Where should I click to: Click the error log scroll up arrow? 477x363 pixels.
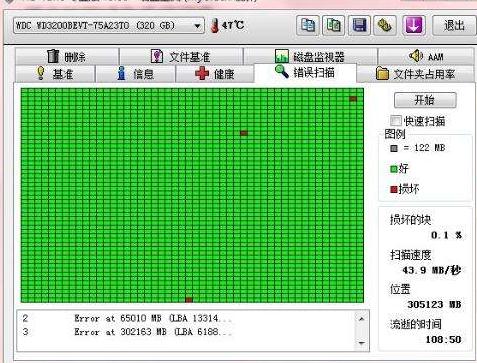click(x=362, y=319)
